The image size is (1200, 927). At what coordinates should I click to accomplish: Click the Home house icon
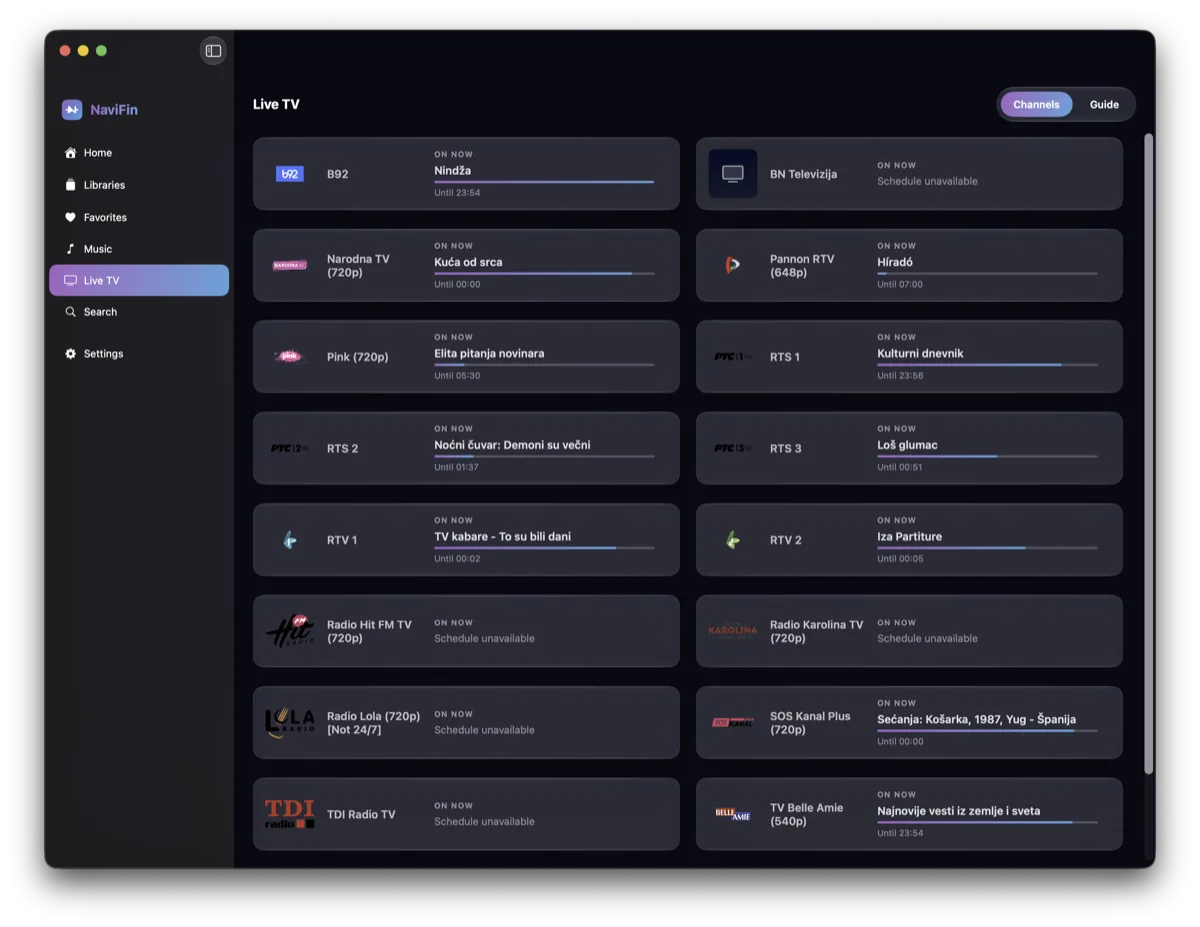click(x=70, y=153)
